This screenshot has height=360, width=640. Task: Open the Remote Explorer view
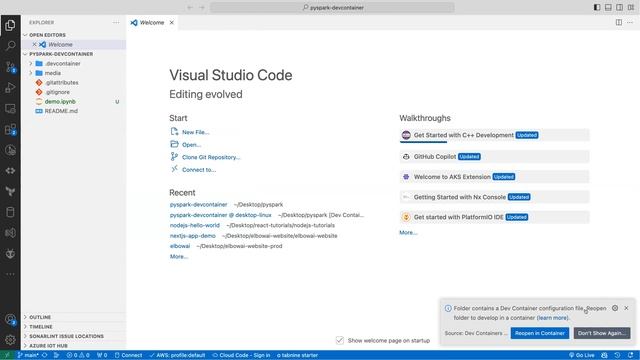[x=10, y=109]
